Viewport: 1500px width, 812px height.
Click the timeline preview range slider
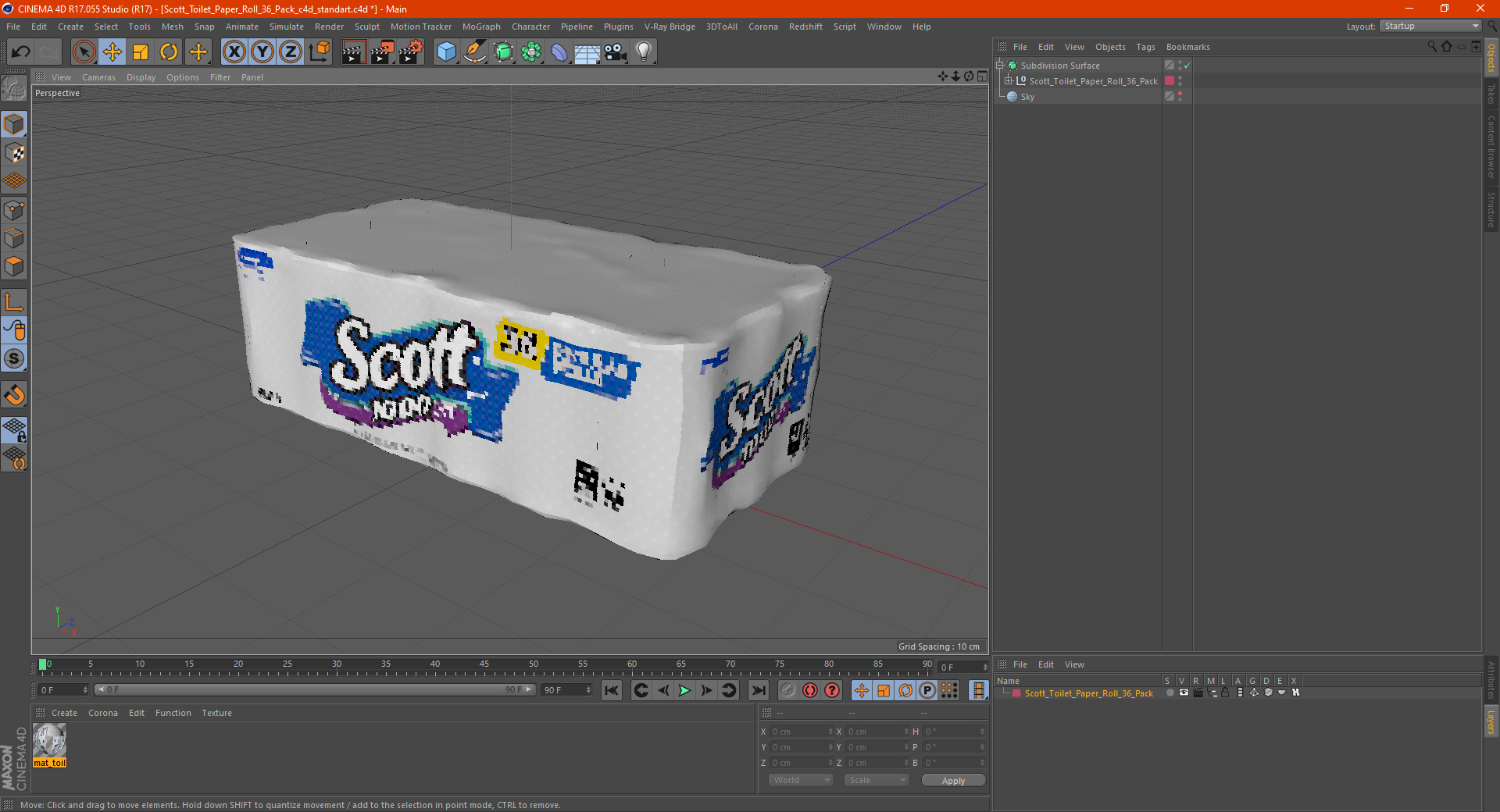point(315,689)
